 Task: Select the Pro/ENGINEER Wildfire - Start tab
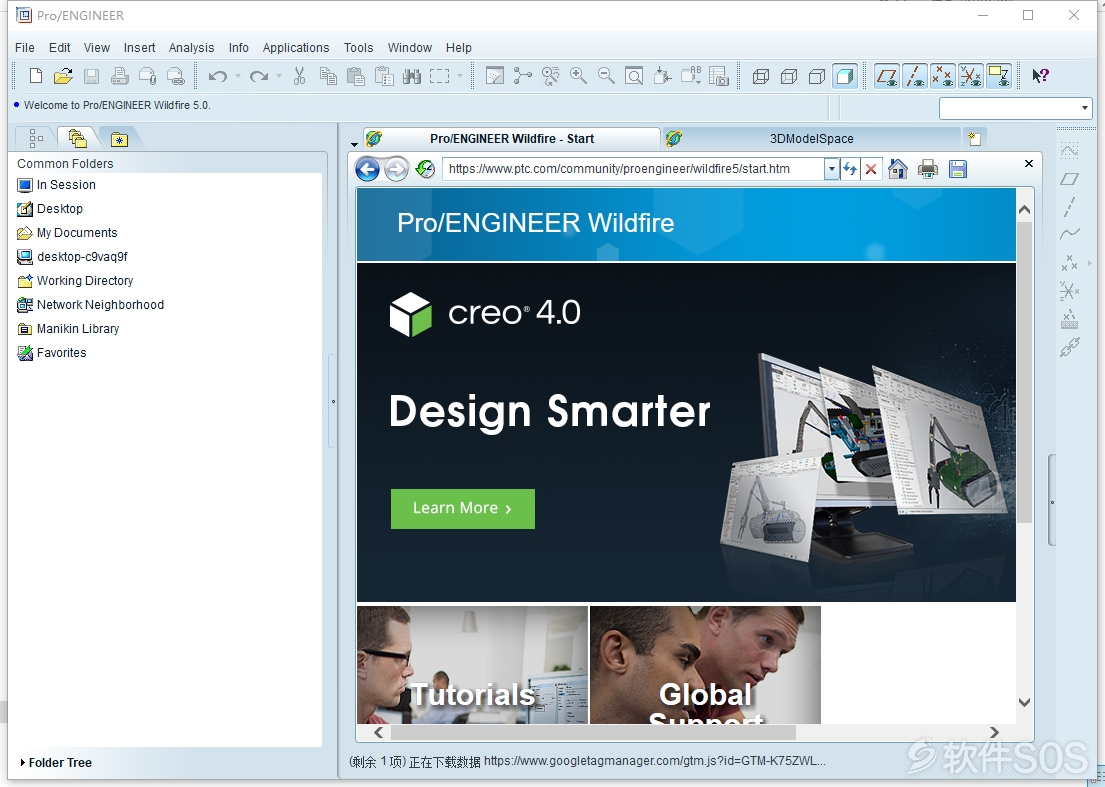coord(512,139)
